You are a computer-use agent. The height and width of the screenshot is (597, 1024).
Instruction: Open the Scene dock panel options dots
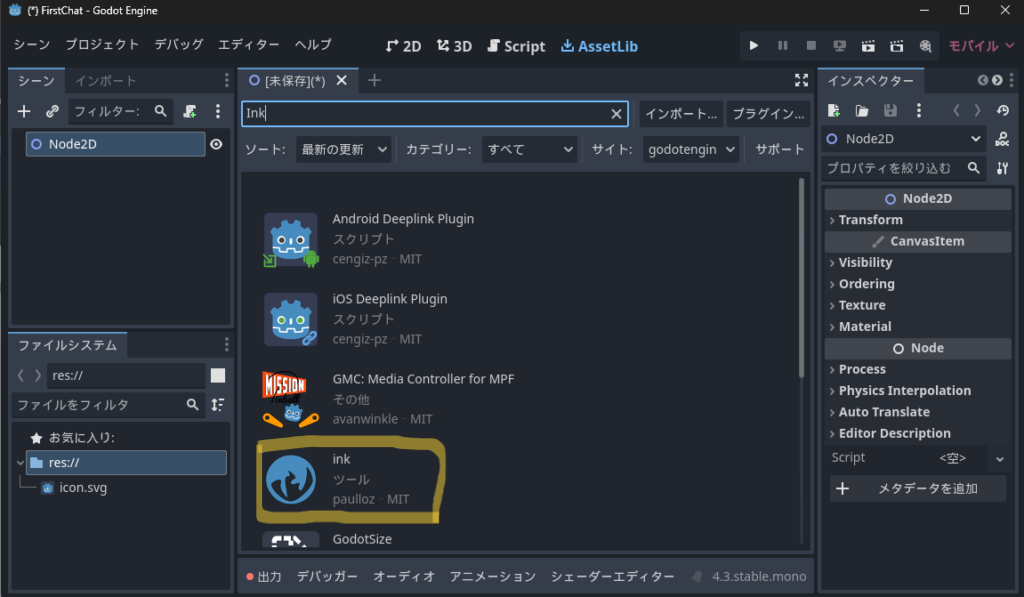227,80
